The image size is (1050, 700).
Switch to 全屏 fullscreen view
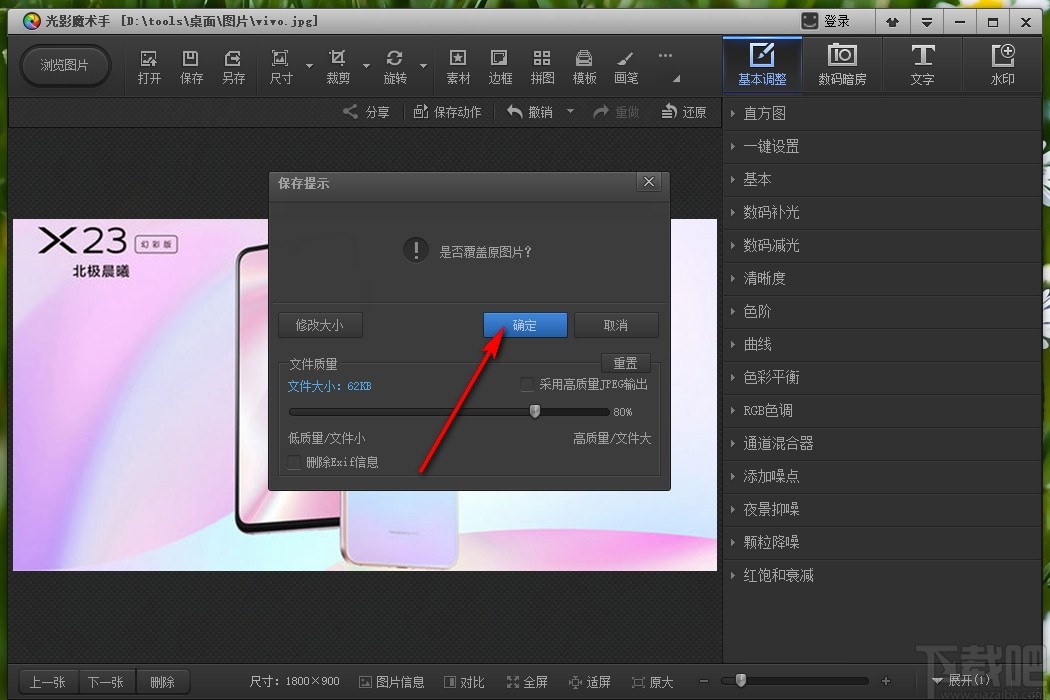[527, 682]
